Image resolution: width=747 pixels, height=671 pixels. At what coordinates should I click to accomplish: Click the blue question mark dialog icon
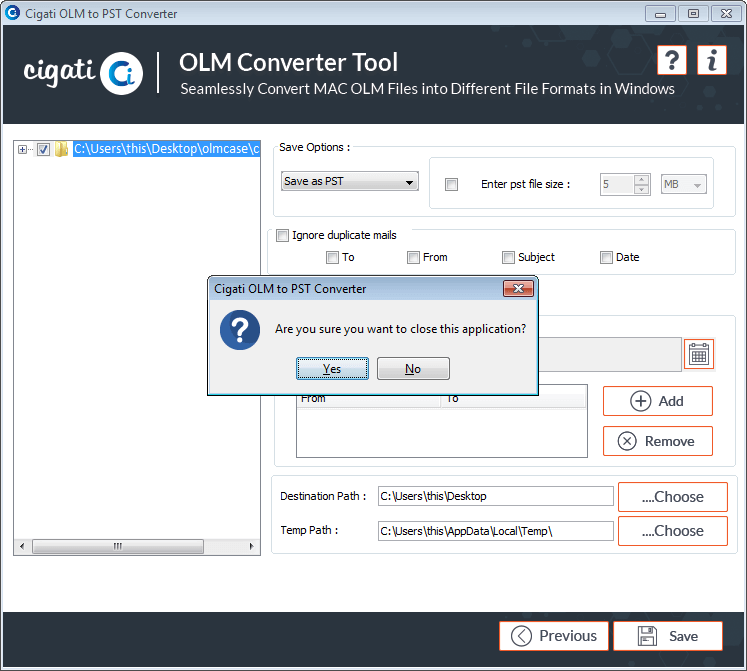tap(240, 330)
